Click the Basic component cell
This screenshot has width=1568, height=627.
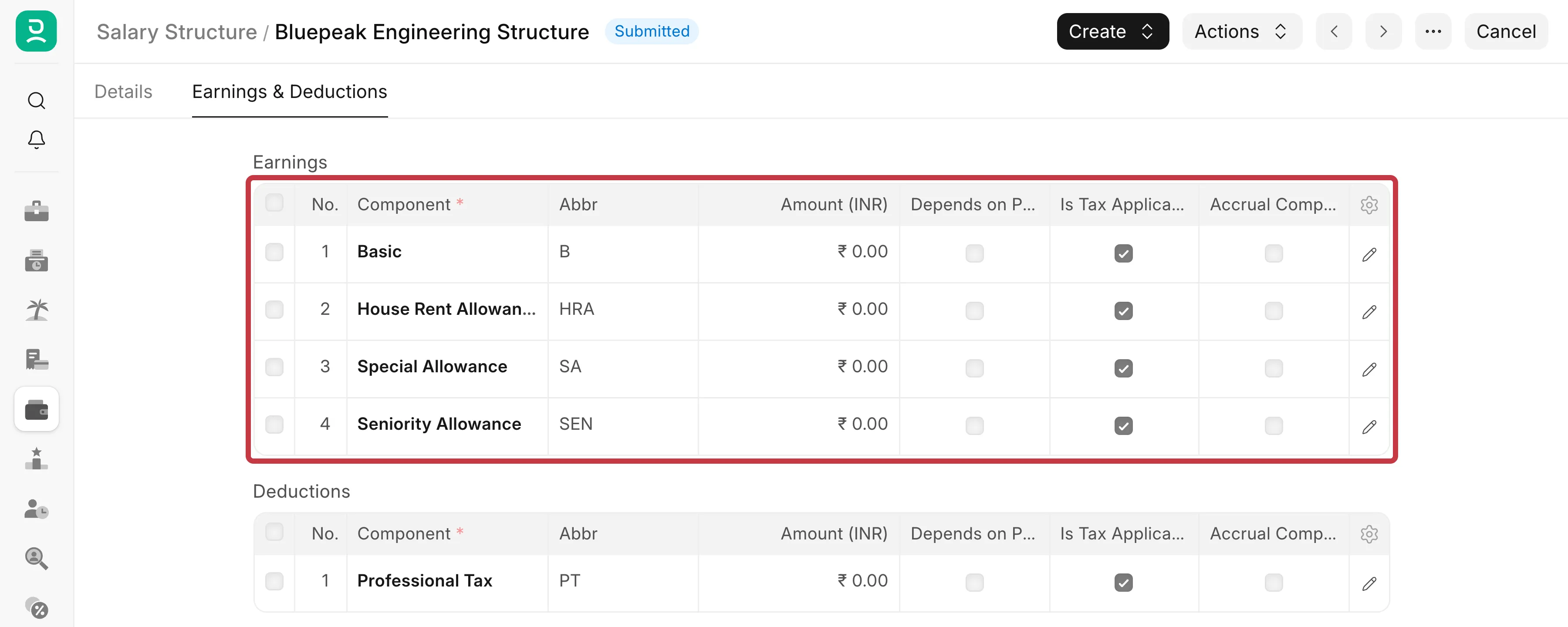pos(447,254)
